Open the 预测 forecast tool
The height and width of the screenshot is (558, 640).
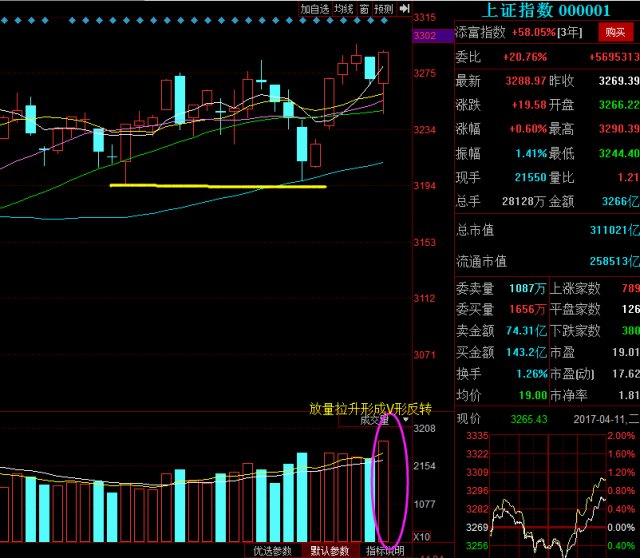[384, 9]
